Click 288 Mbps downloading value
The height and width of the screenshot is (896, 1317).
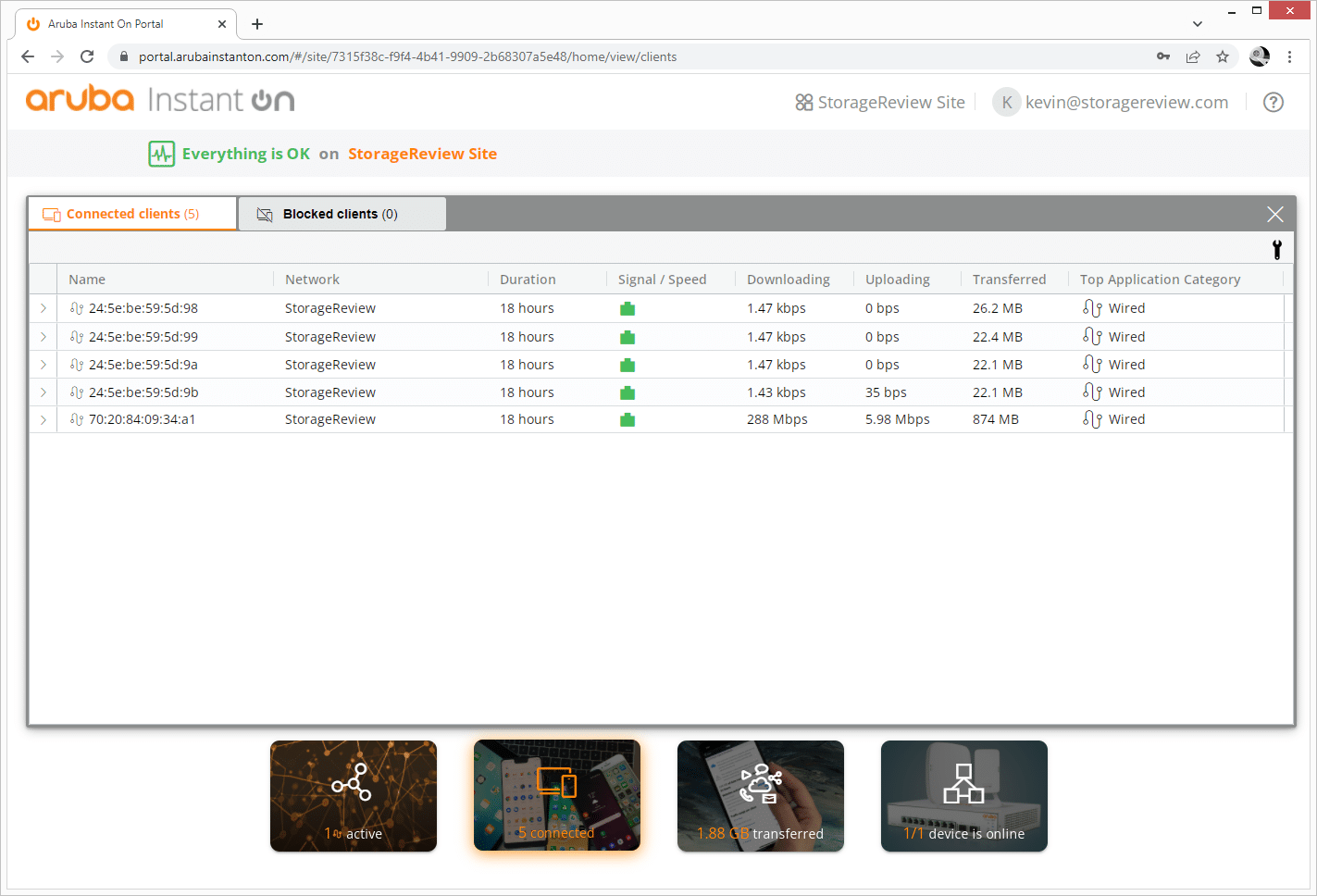click(777, 419)
